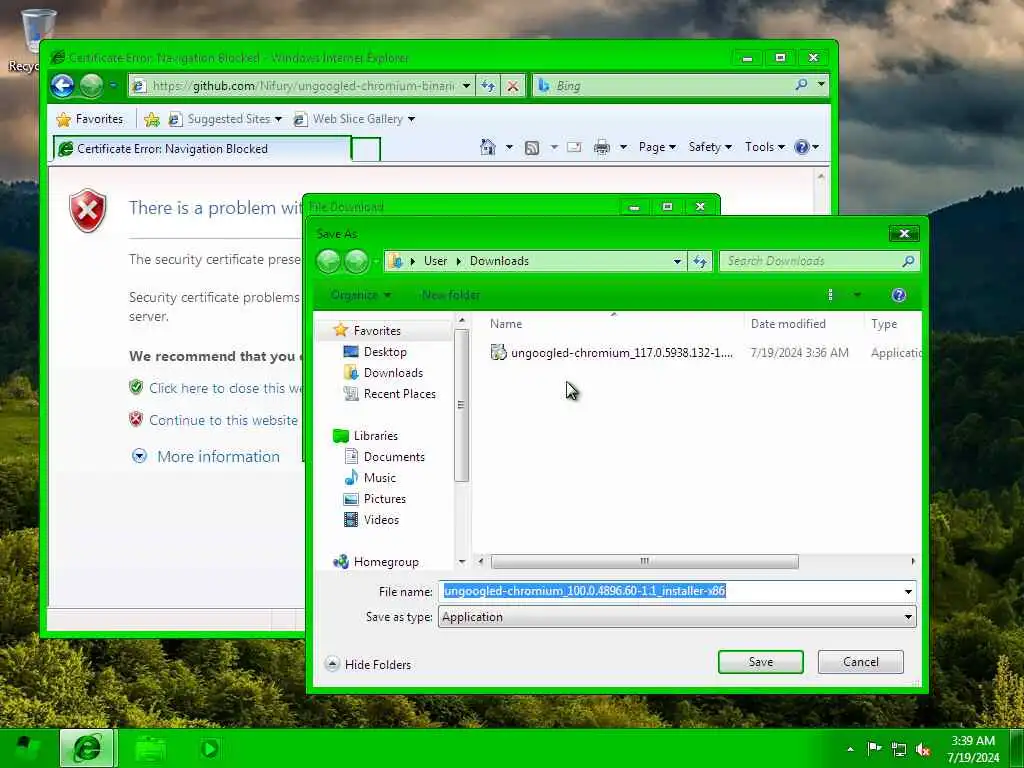Expand More information on certificate page

tap(206, 456)
